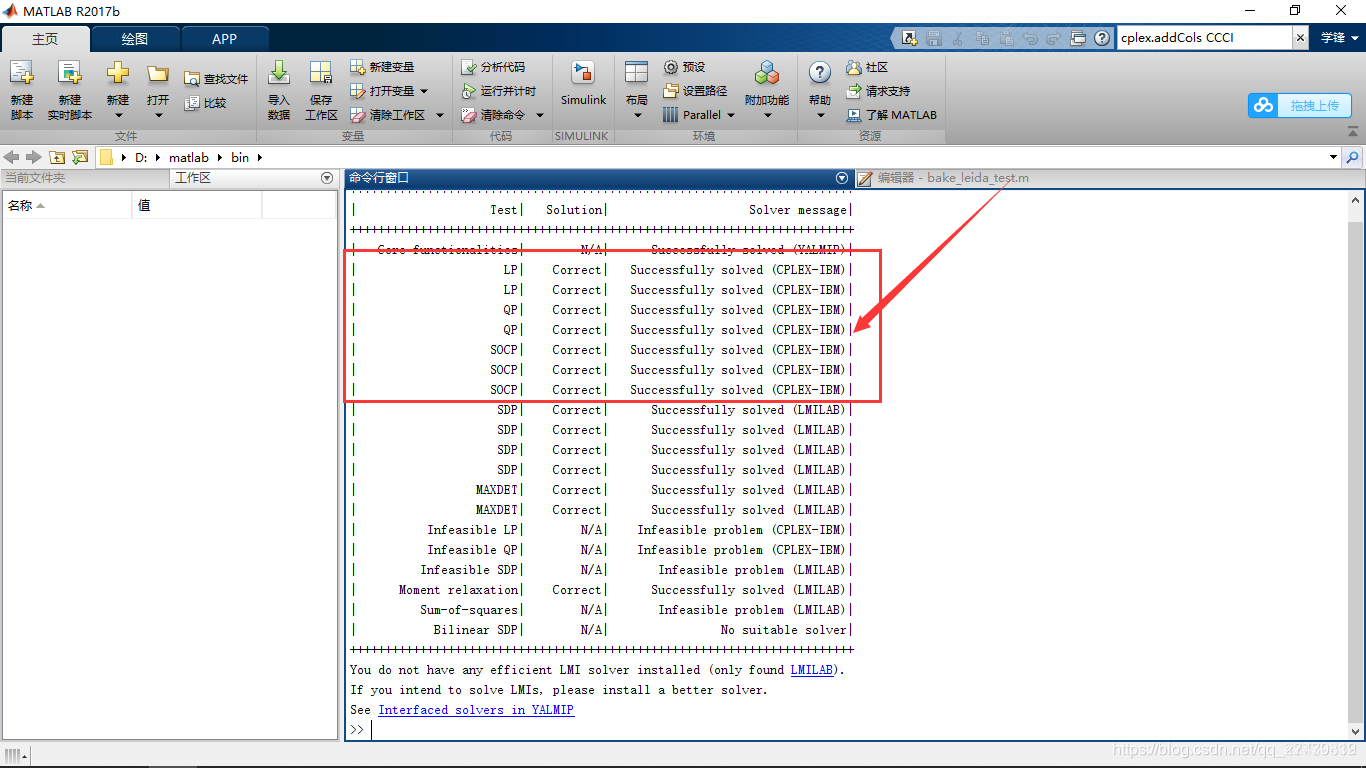Run code analyzer 分析代码
1366x768 pixels.
coord(493,67)
